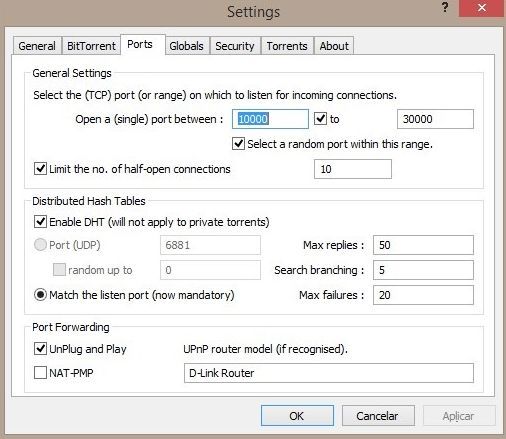Uncheck Enable DHT option
Image resolution: width=506 pixels, height=439 pixels.
(x=40, y=222)
